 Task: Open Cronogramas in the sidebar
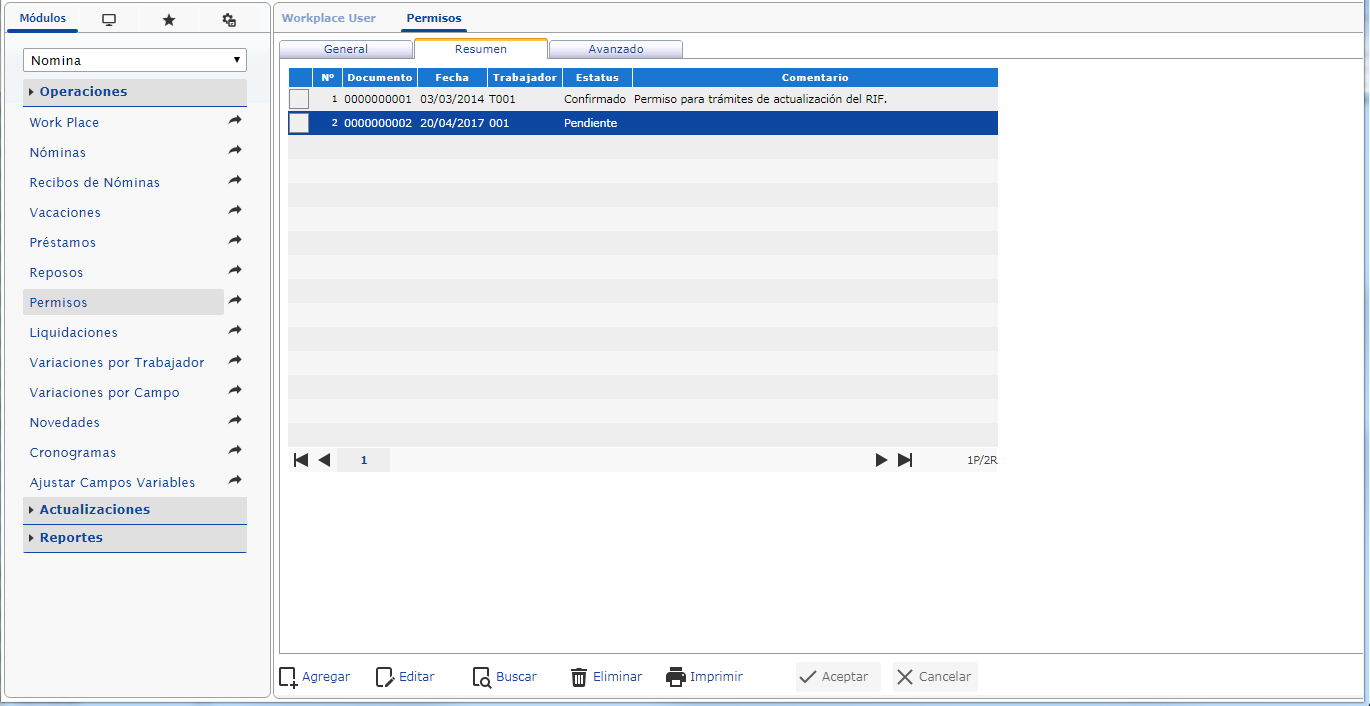click(73, 452)
